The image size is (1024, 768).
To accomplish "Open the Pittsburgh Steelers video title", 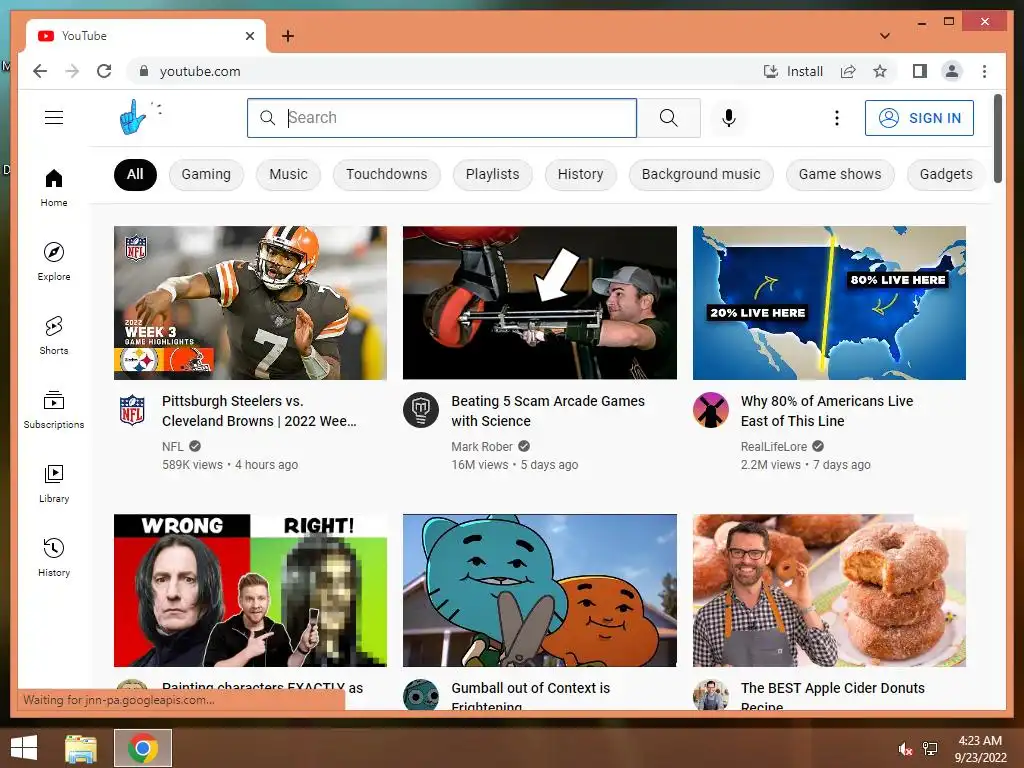I will (259, 411).
